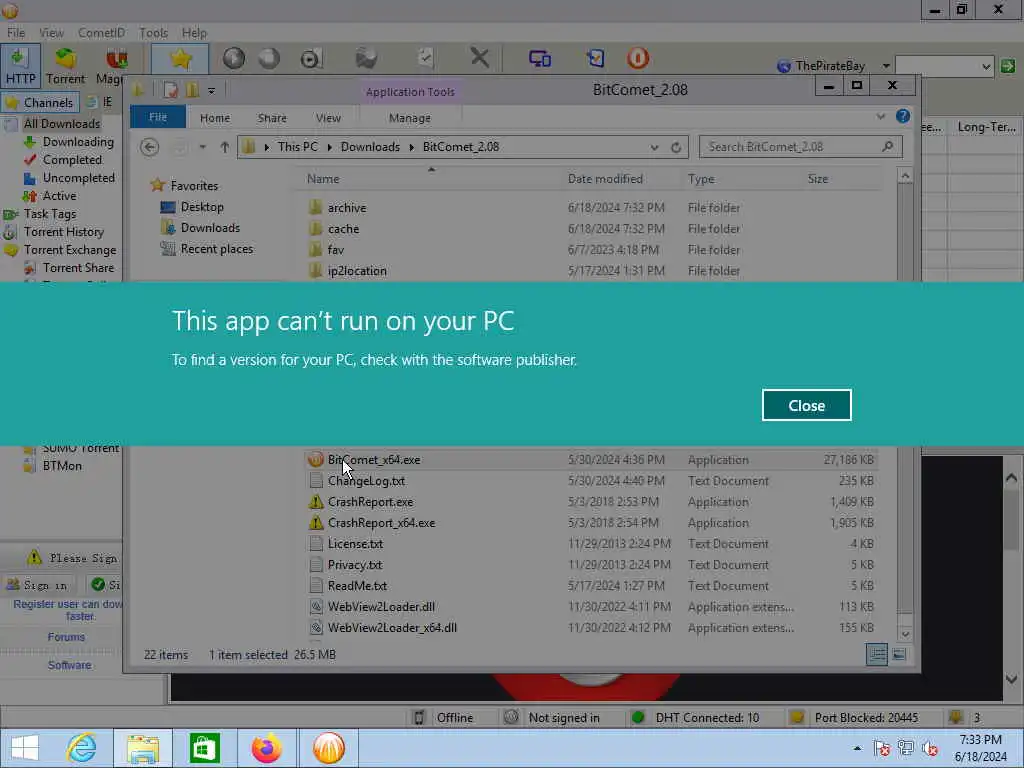Select Torrent History in the sidebar
The width and height of the screenshot is (1024, 768).
[63, 232]
